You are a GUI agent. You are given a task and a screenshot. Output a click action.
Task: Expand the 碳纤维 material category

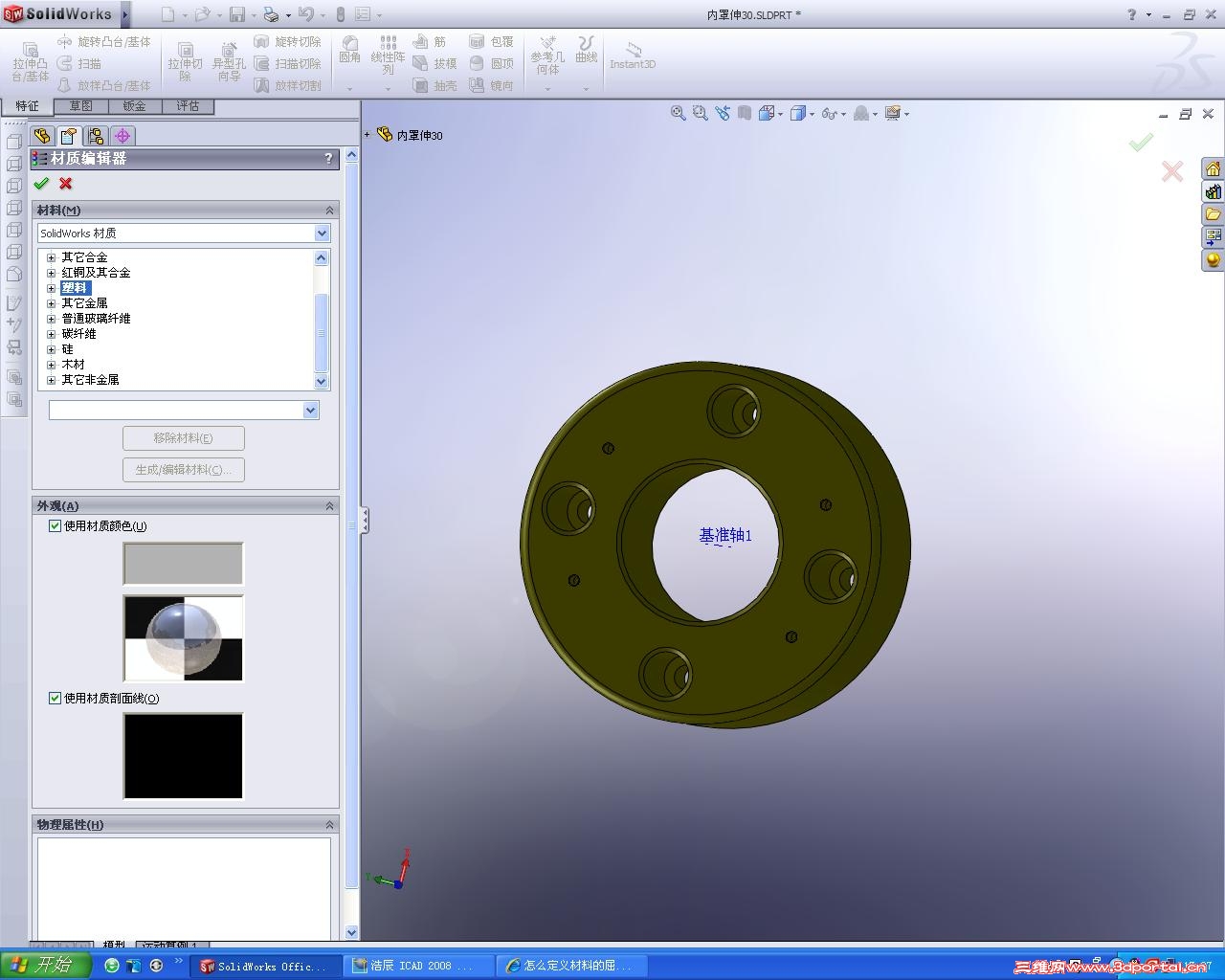pyautogui.click(x=52, y=334)
